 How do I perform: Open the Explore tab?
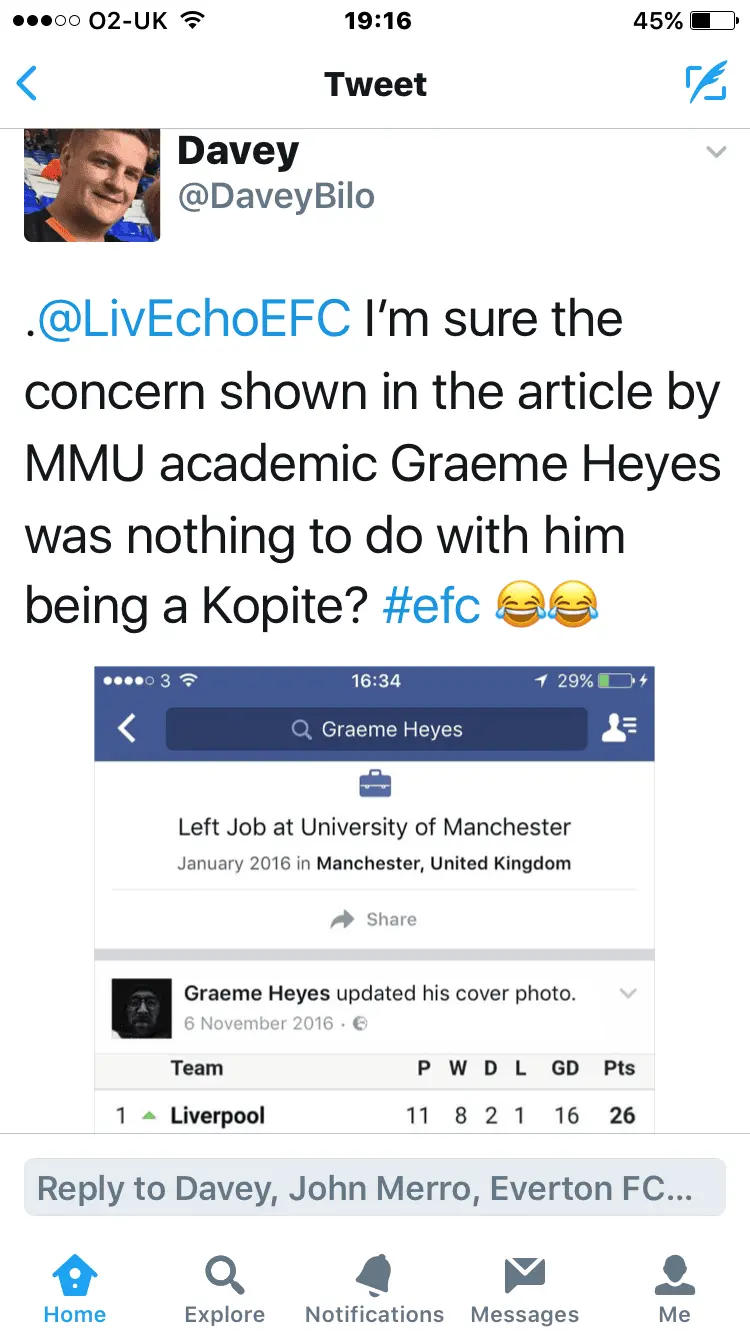(225, 1288)
